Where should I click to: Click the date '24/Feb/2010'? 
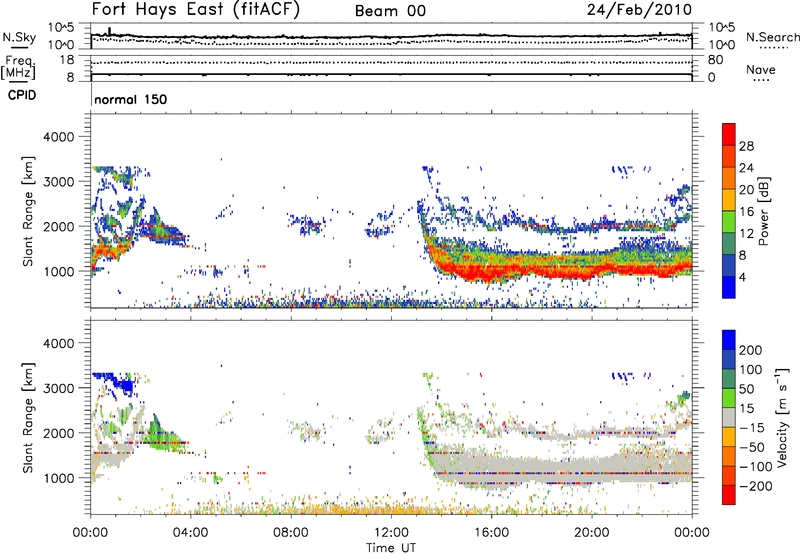(639, 9)
